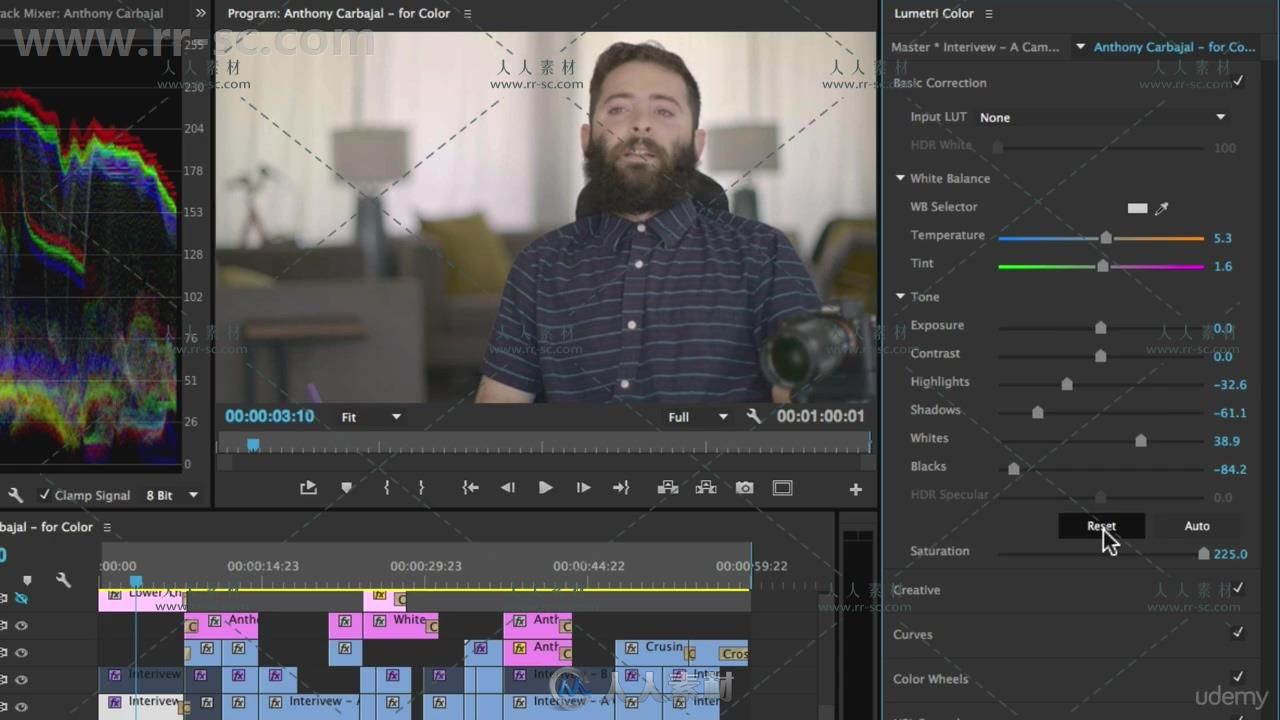Click the Blacks value -84.2
The height and width of the screenshot is (720, 1280).
[x=1229, y=469]
